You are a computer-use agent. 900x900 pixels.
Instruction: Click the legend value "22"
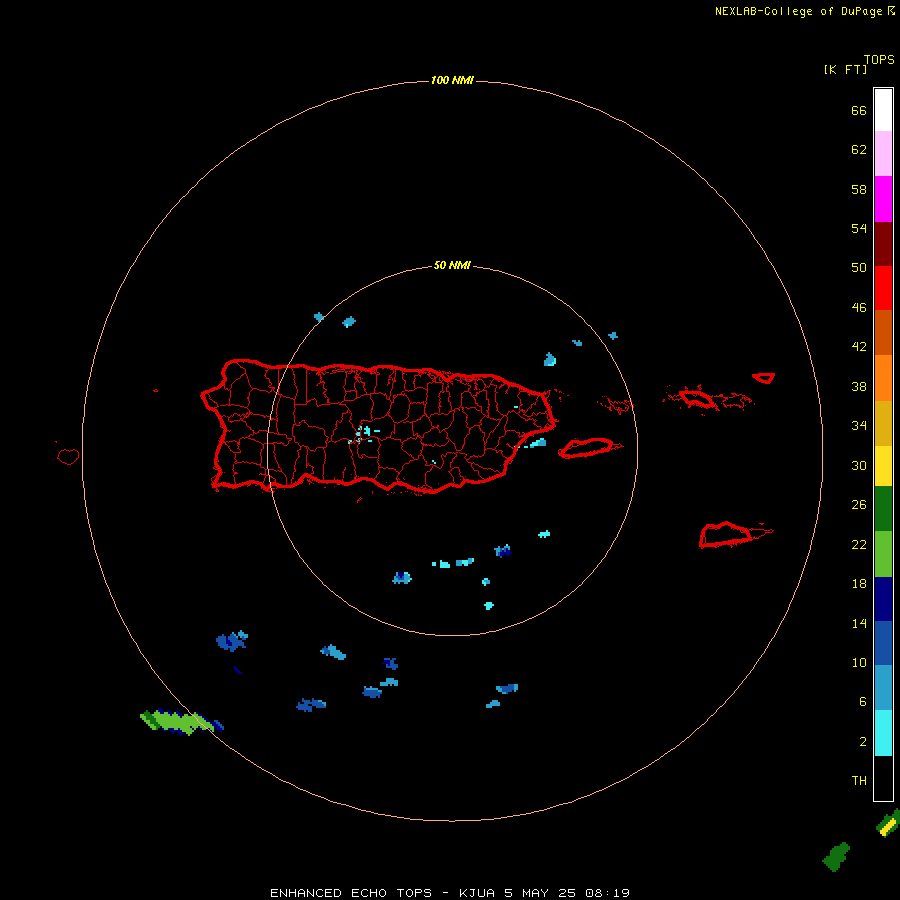pos(859,545)
